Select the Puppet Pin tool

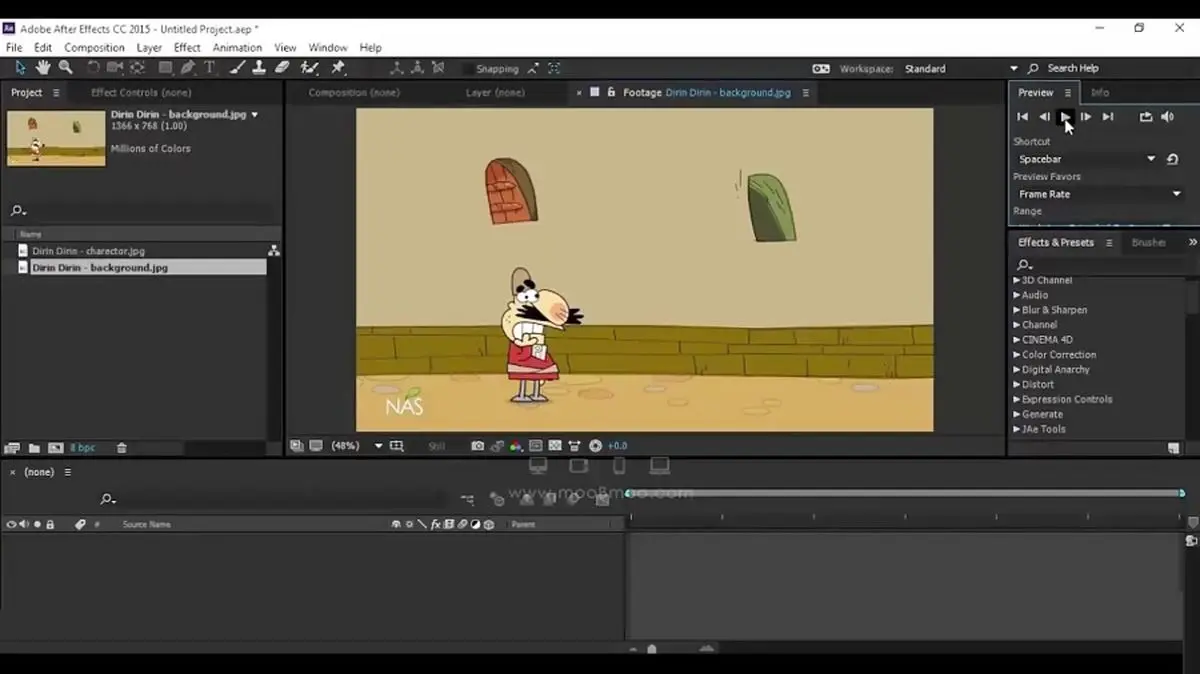(338, 68)
